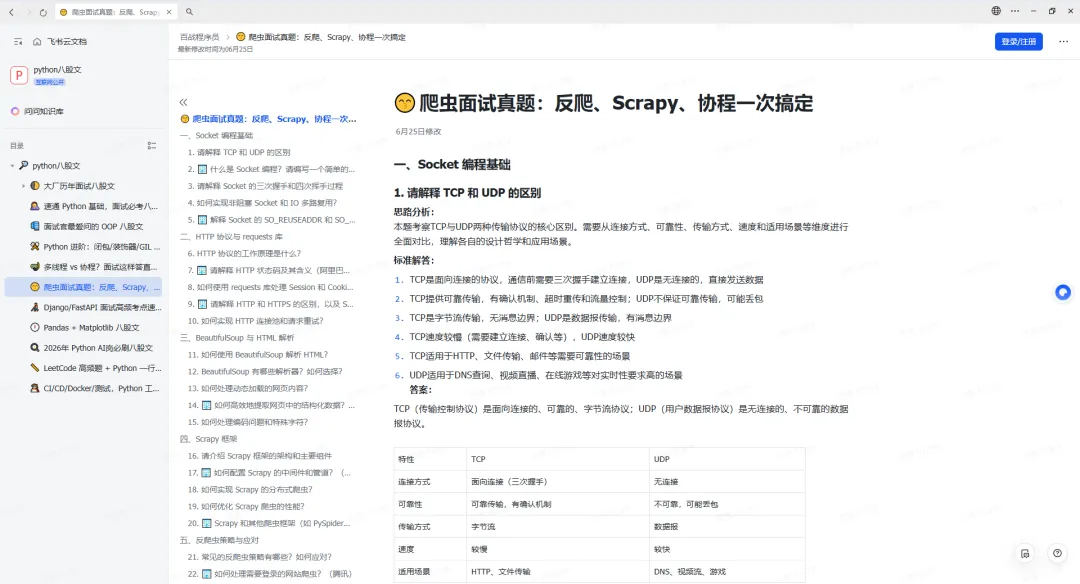Open Django/FastAPI 面试高频考点 document
Image resolution: width=1080 pixels, height=584 pixels.
point(95,307)
